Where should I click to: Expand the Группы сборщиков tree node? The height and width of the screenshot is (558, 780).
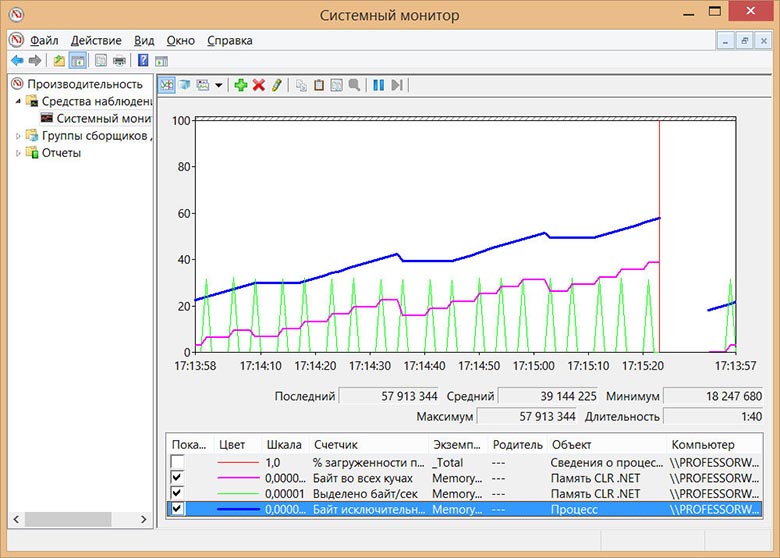pos(18,136)
